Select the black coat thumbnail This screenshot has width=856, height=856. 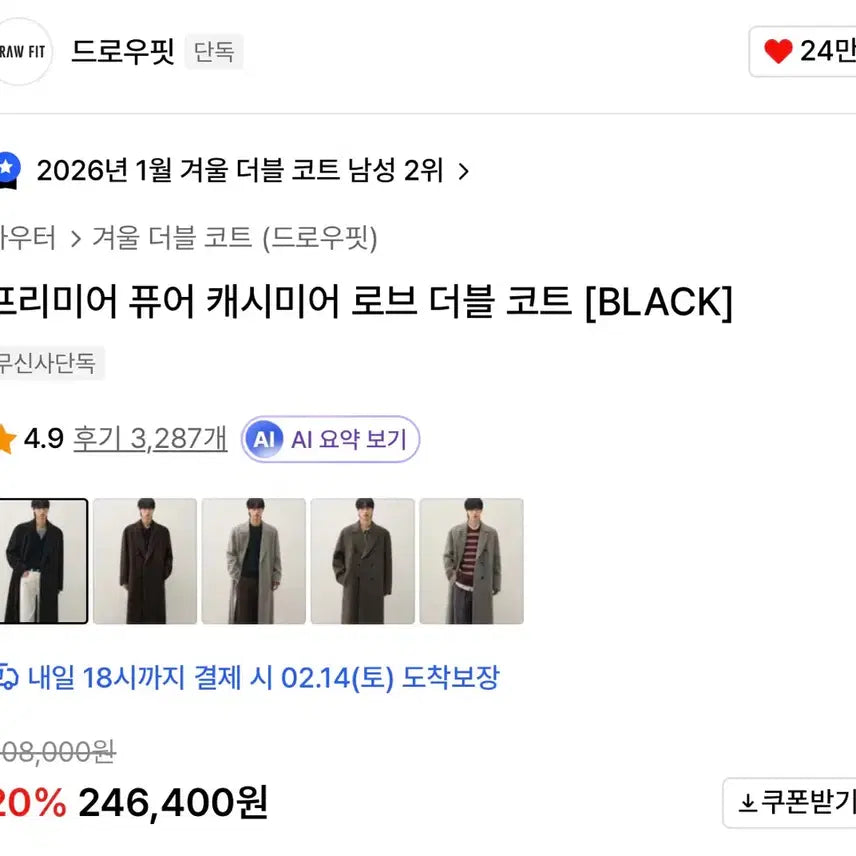pos(43,561)
